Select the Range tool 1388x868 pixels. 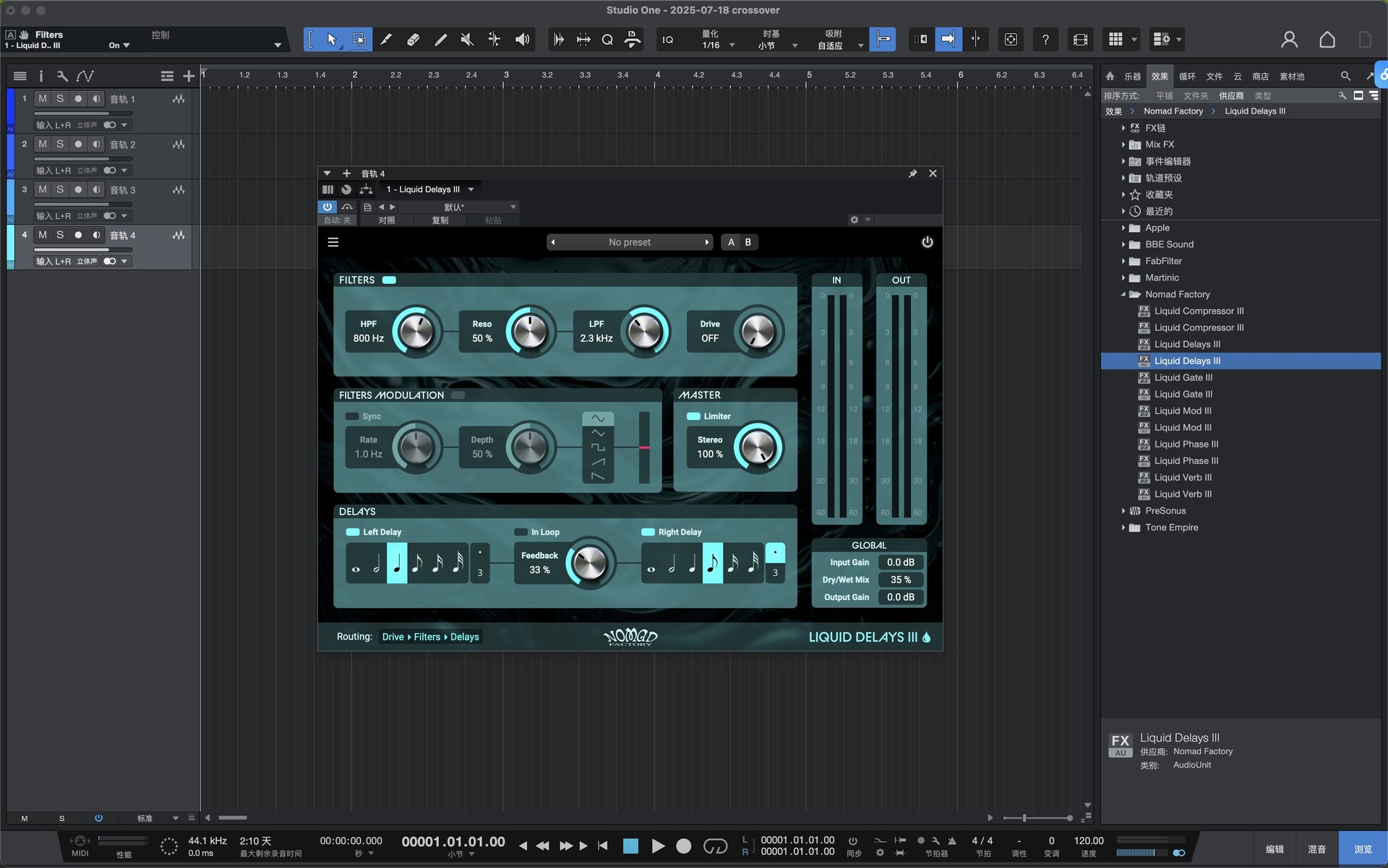[359, 40]
